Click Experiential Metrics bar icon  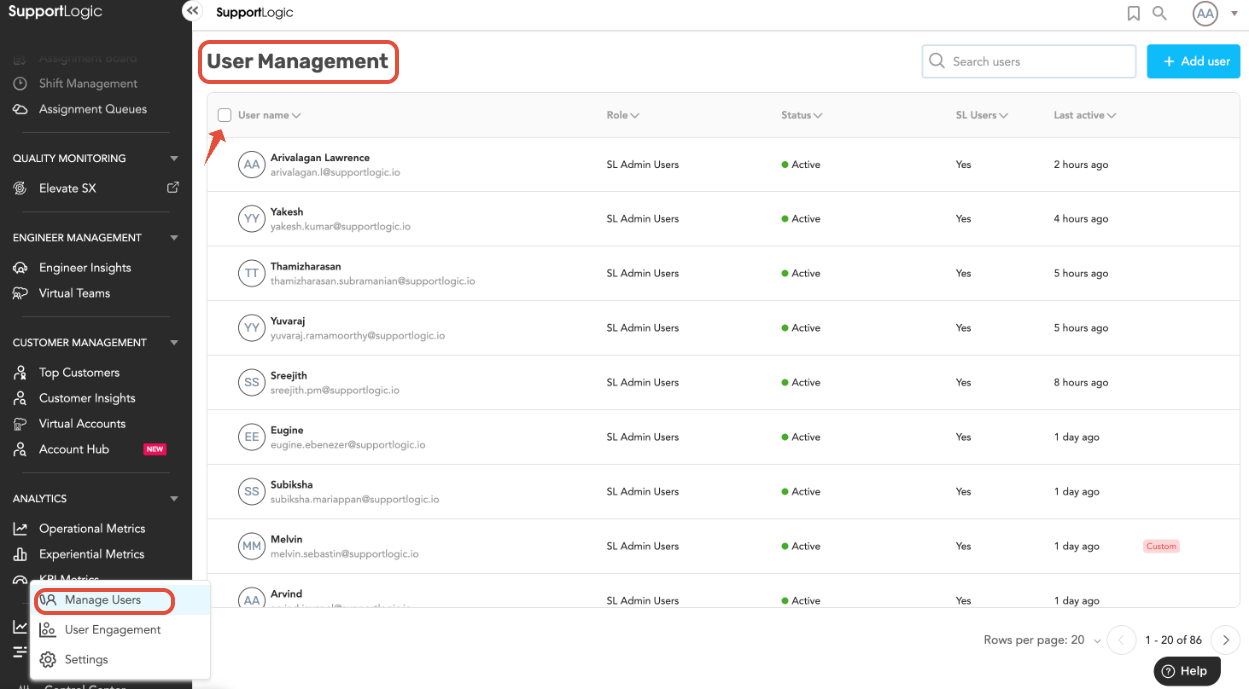(20, 554)
